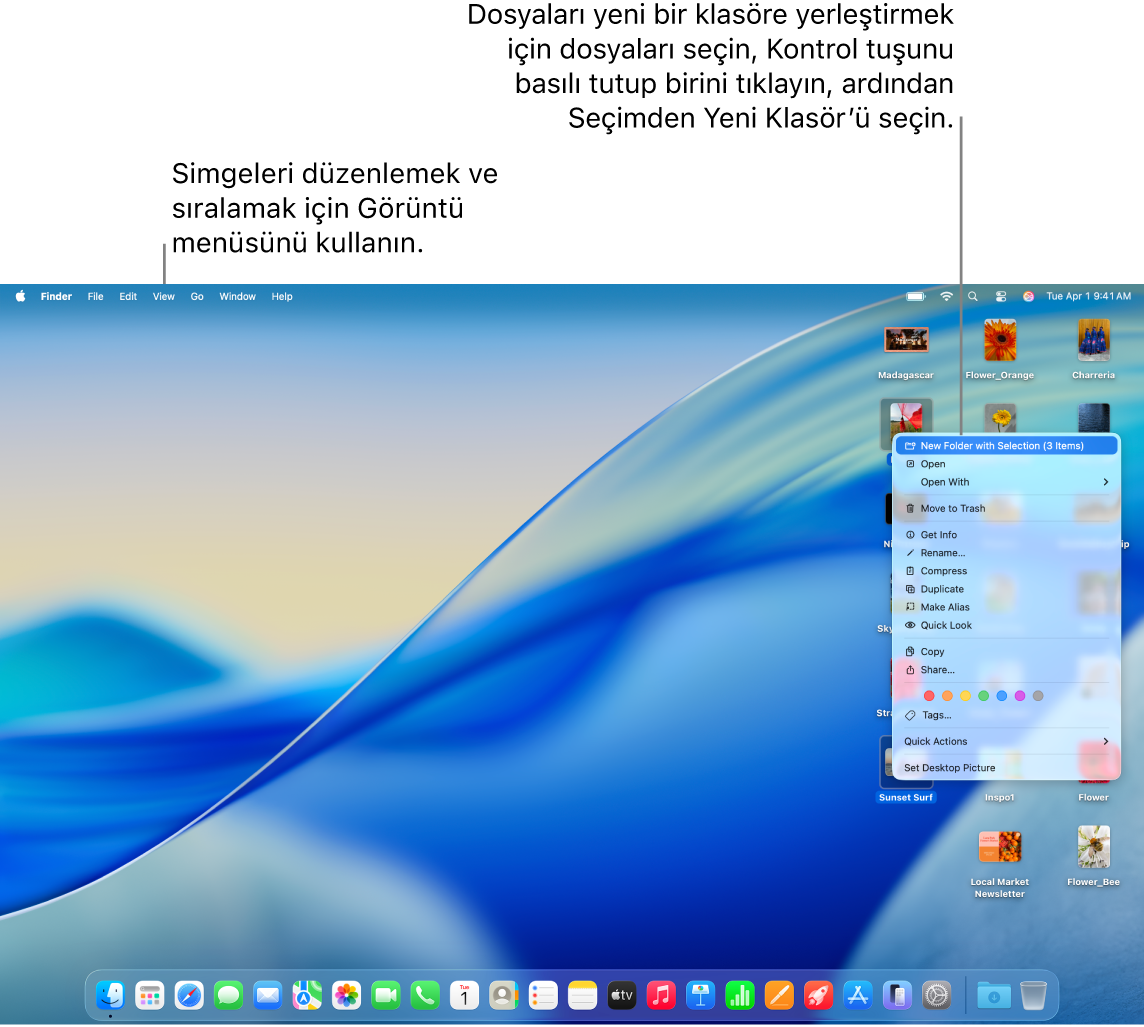Open Messages app in the Dock
This screenshot has height=1027, width=1144.
[x=228, y=996]
